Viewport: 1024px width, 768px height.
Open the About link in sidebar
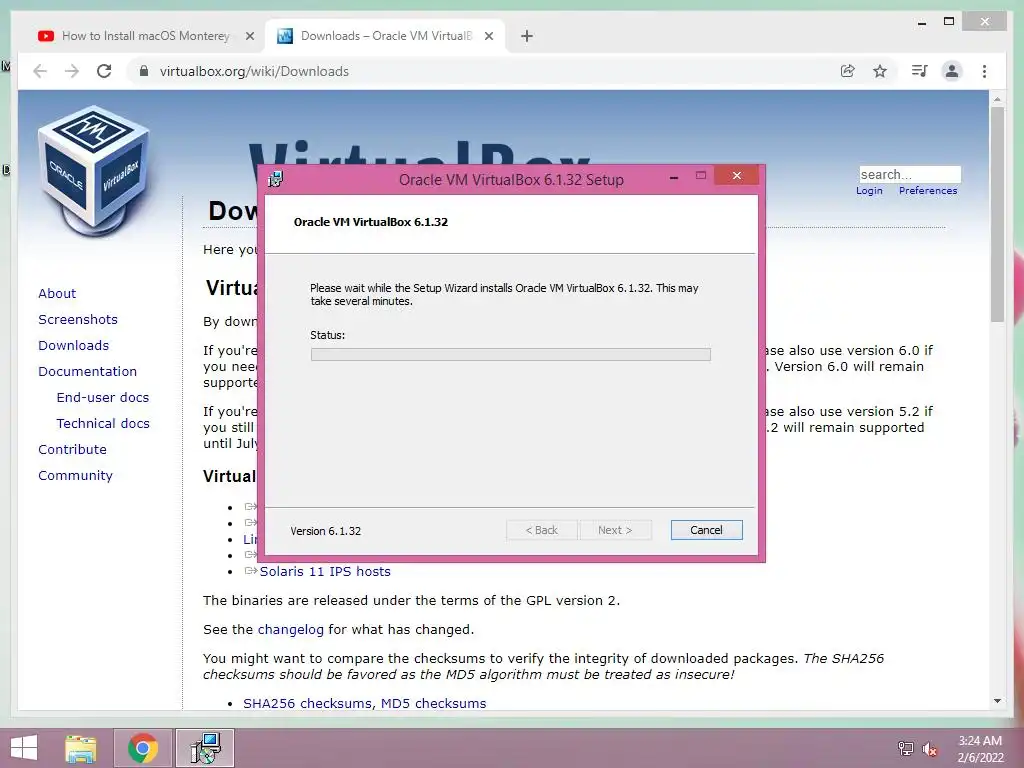pos(57,293)
